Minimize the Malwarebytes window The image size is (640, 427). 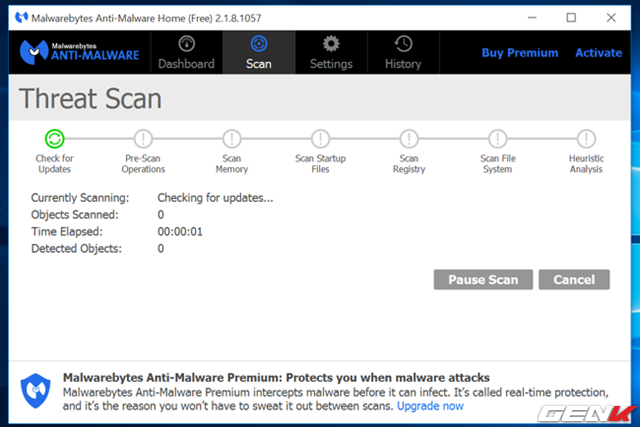point(532,18)
